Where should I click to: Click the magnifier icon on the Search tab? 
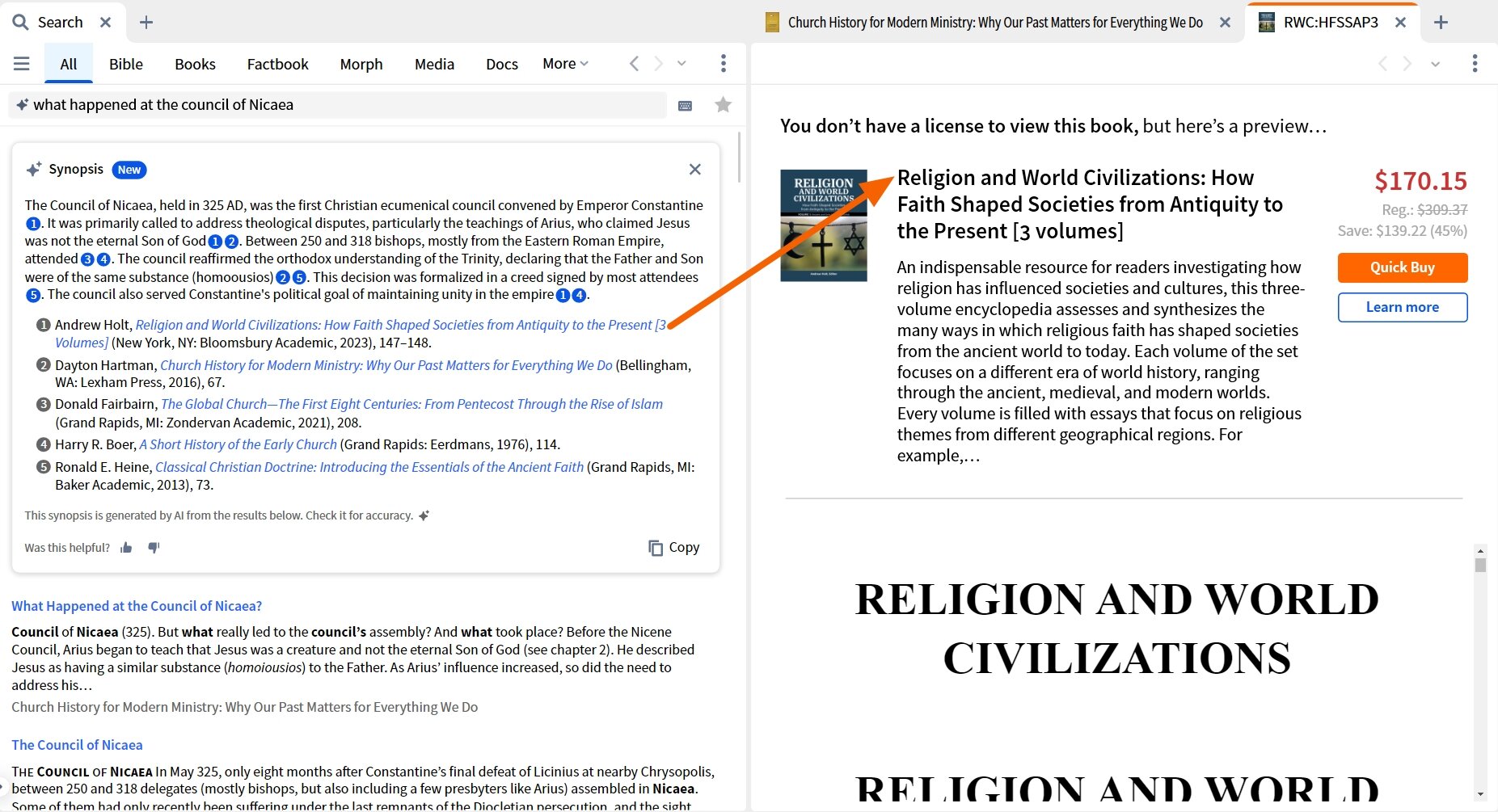point(21,22)
